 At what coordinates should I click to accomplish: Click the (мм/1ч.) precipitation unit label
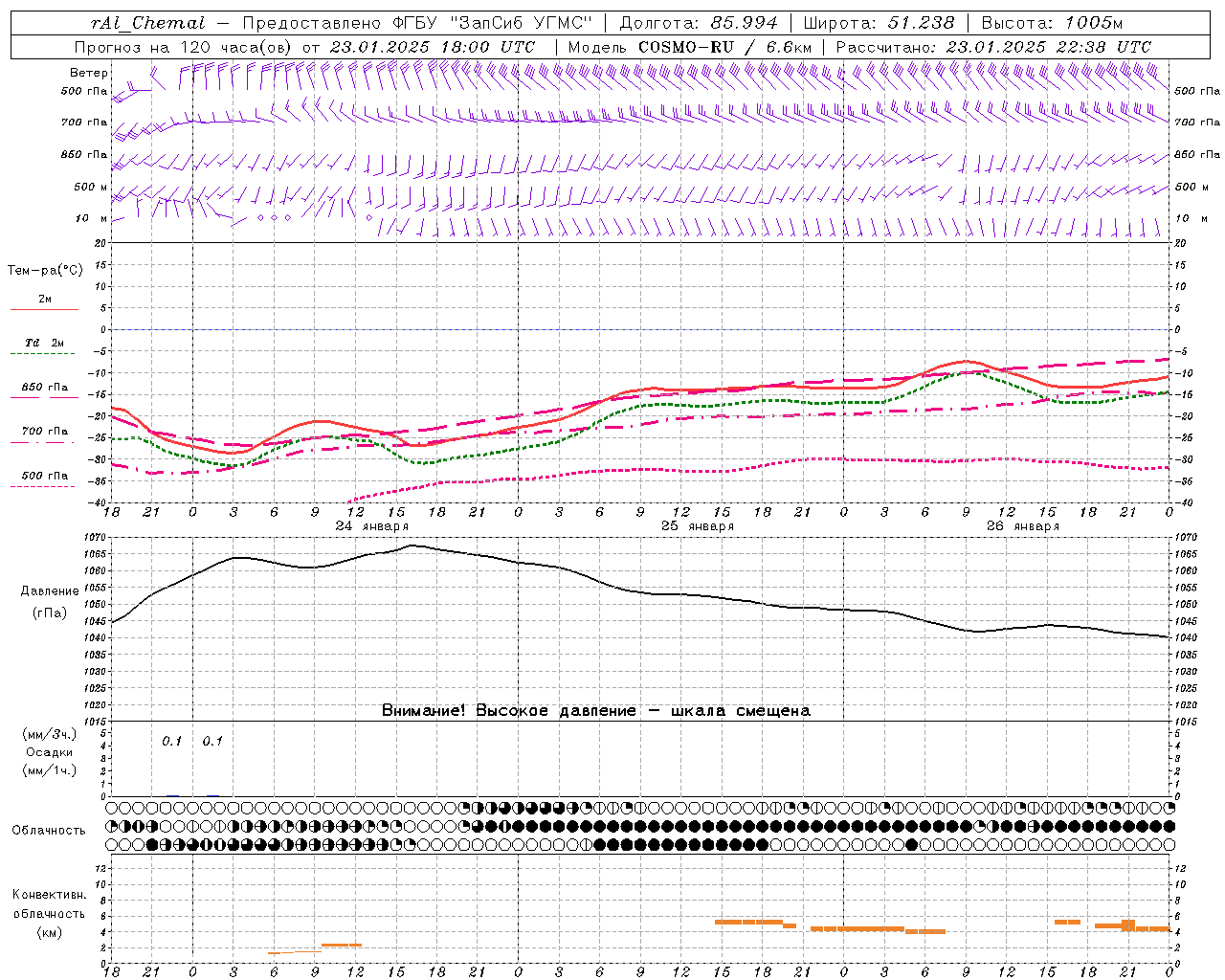50,770
